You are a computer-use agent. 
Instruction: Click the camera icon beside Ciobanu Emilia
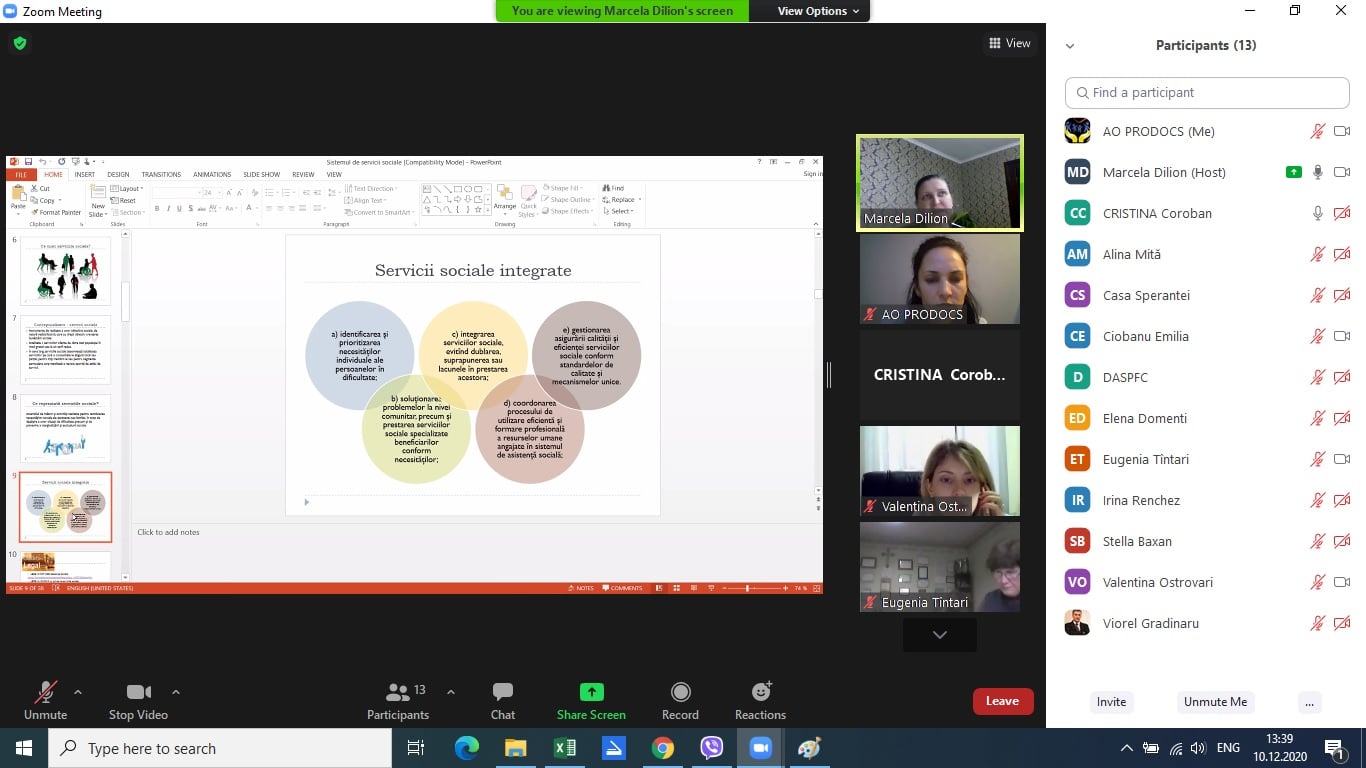pos(1342,336)
